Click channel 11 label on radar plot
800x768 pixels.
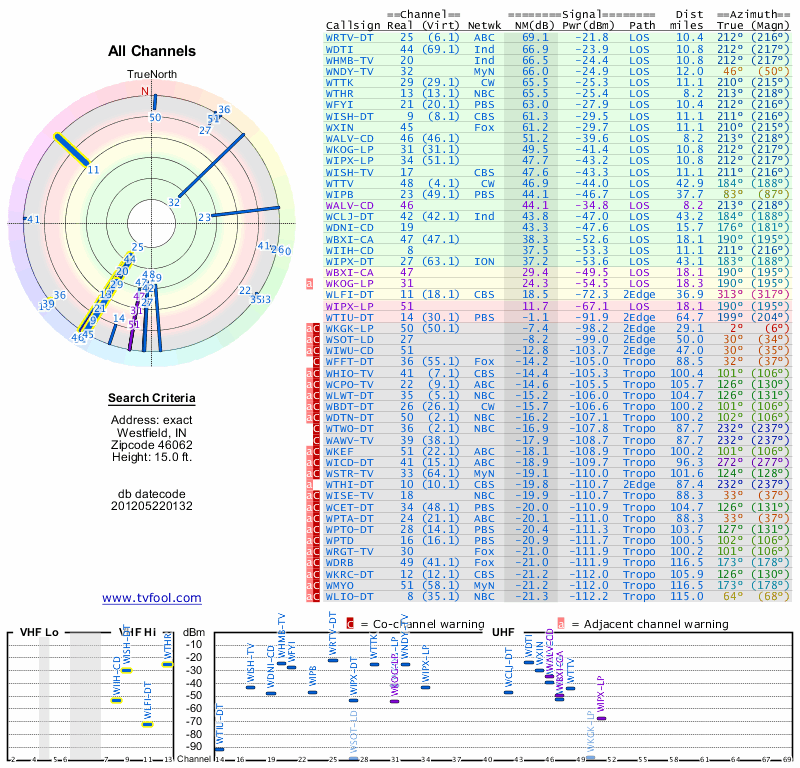(x=93, y=170)
